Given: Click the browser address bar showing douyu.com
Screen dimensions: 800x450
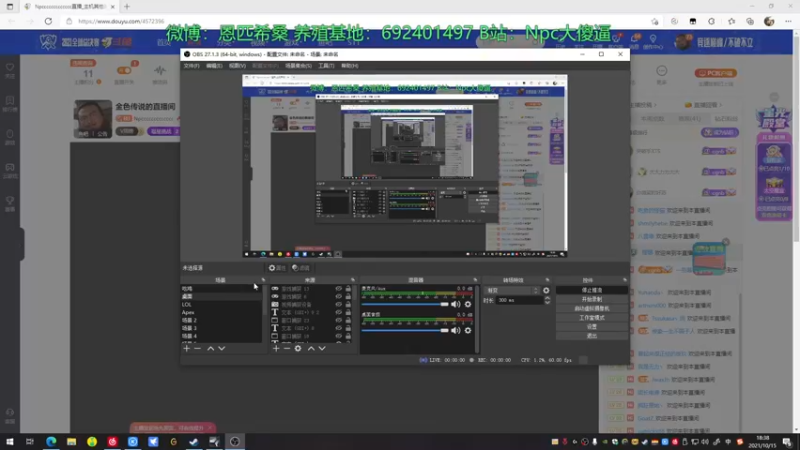Looking at the screenshot, I should tap(357, 21).
